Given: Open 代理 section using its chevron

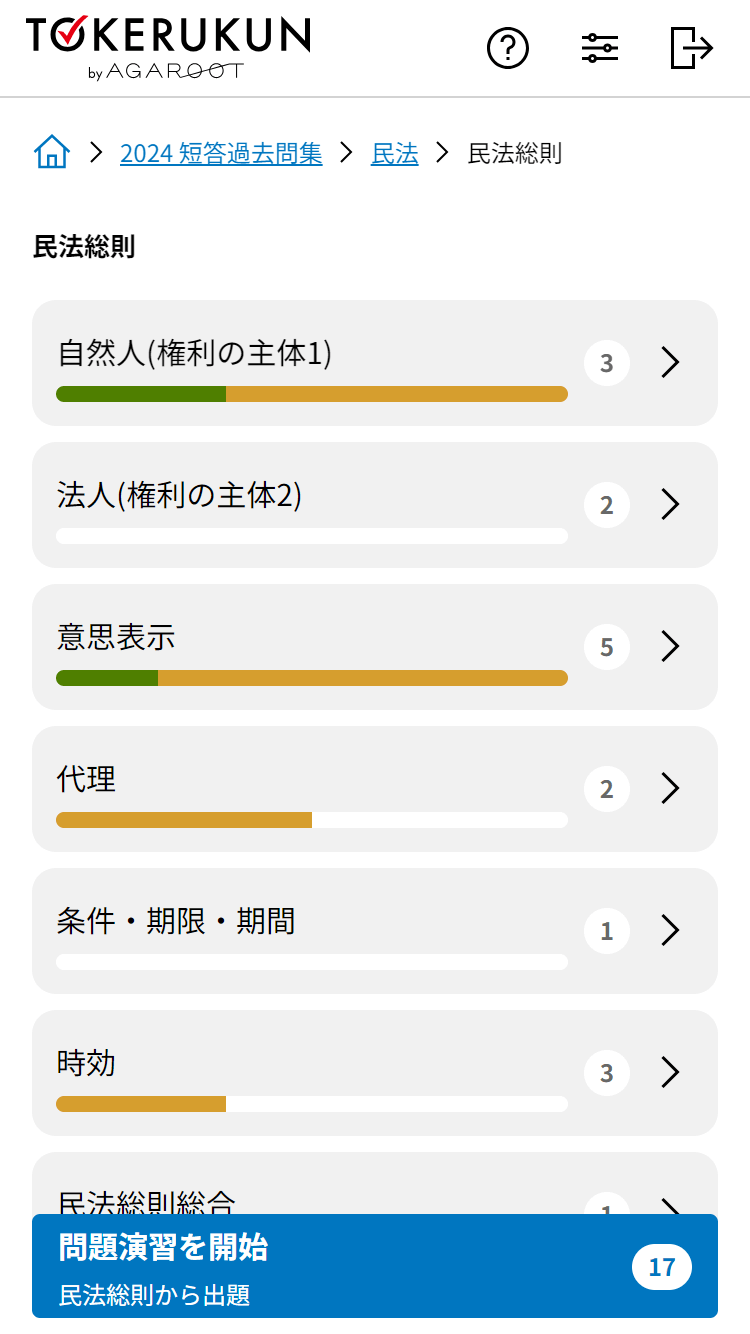Looking at the screenshot, I should 670,789.
